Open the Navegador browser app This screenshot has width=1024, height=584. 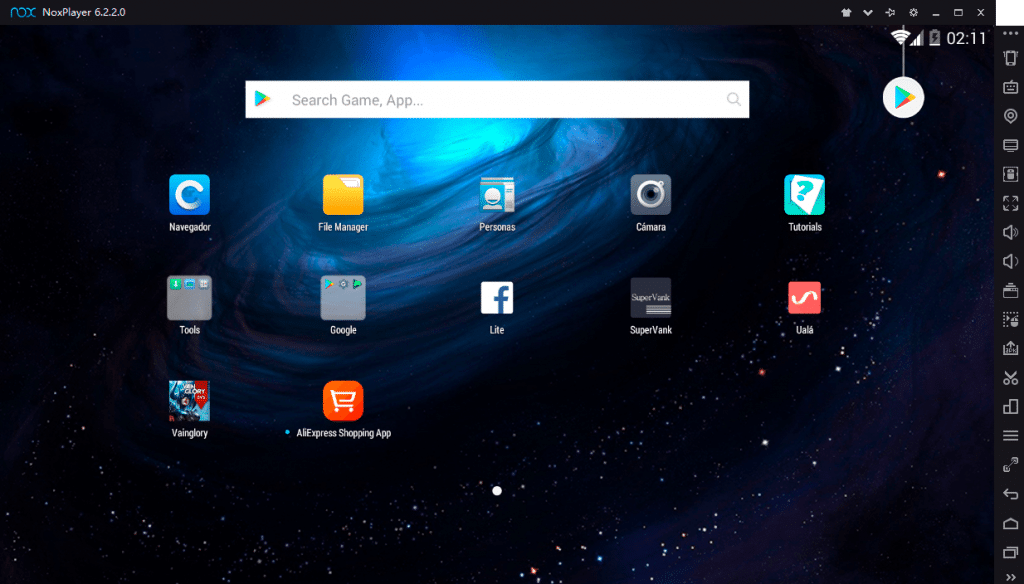(189, 195)
